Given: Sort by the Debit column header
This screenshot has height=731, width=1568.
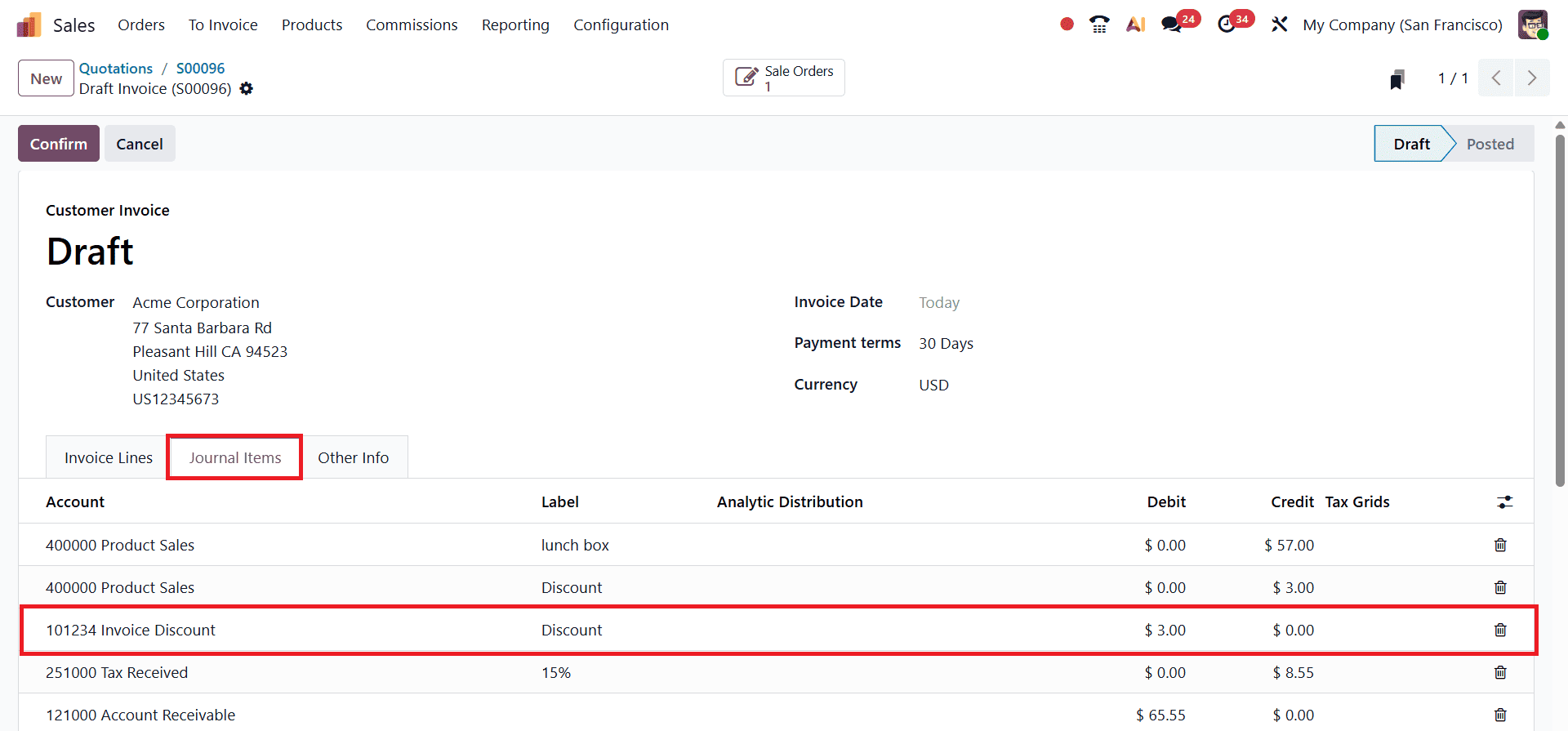Looking at the screenshot, I should coord(1166,501).
